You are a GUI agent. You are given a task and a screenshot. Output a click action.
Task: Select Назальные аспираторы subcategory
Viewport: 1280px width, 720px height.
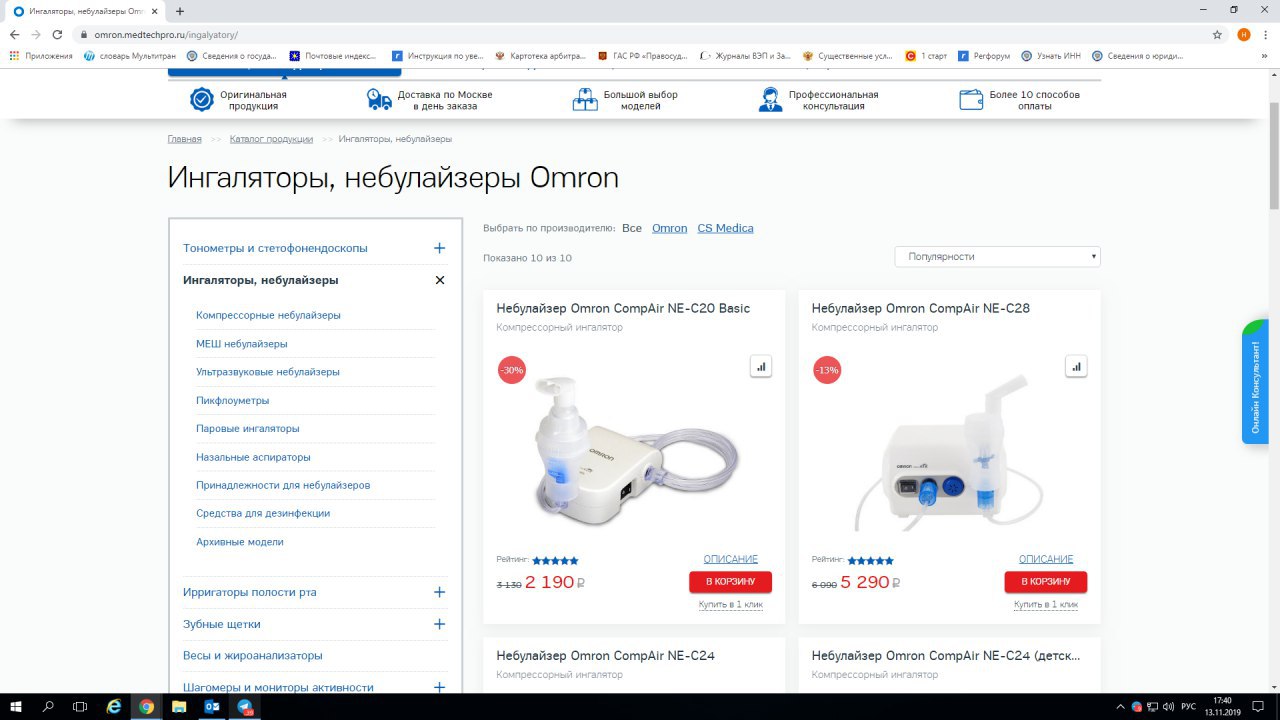(x=253, y=457)
